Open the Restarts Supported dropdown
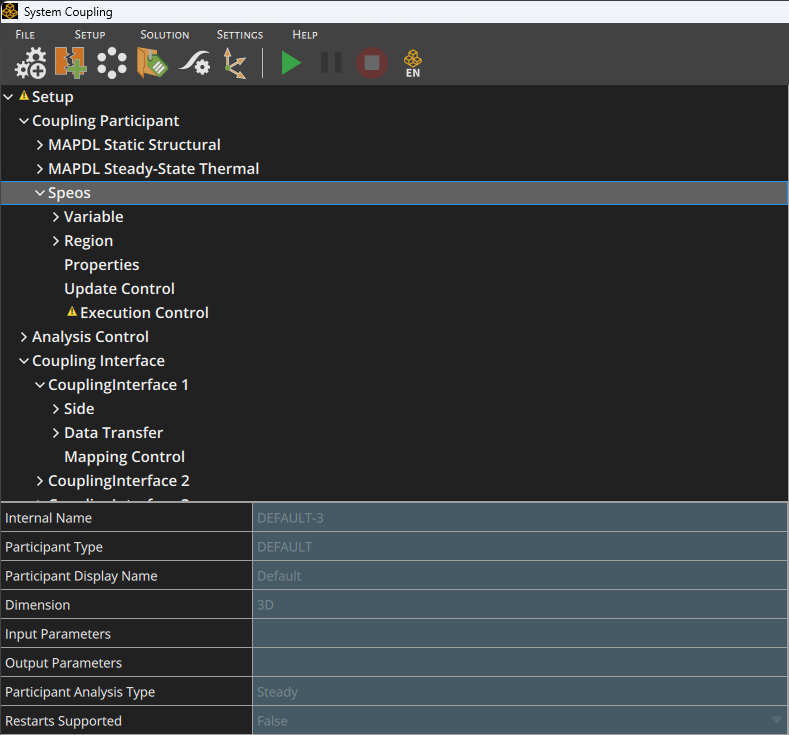Image resolution: width=789 pixels, height=735 pixels. [x=776, y=720]
